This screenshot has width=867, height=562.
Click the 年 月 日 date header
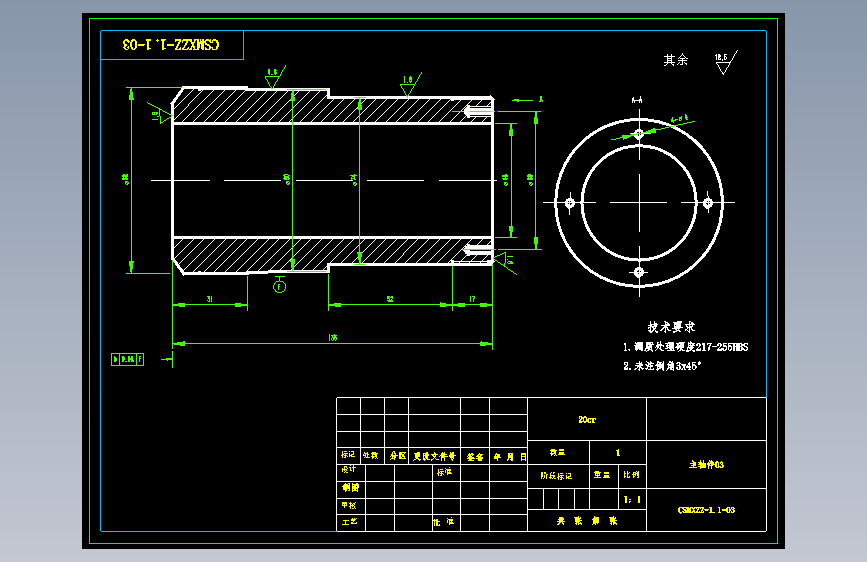tap(510, 457)
